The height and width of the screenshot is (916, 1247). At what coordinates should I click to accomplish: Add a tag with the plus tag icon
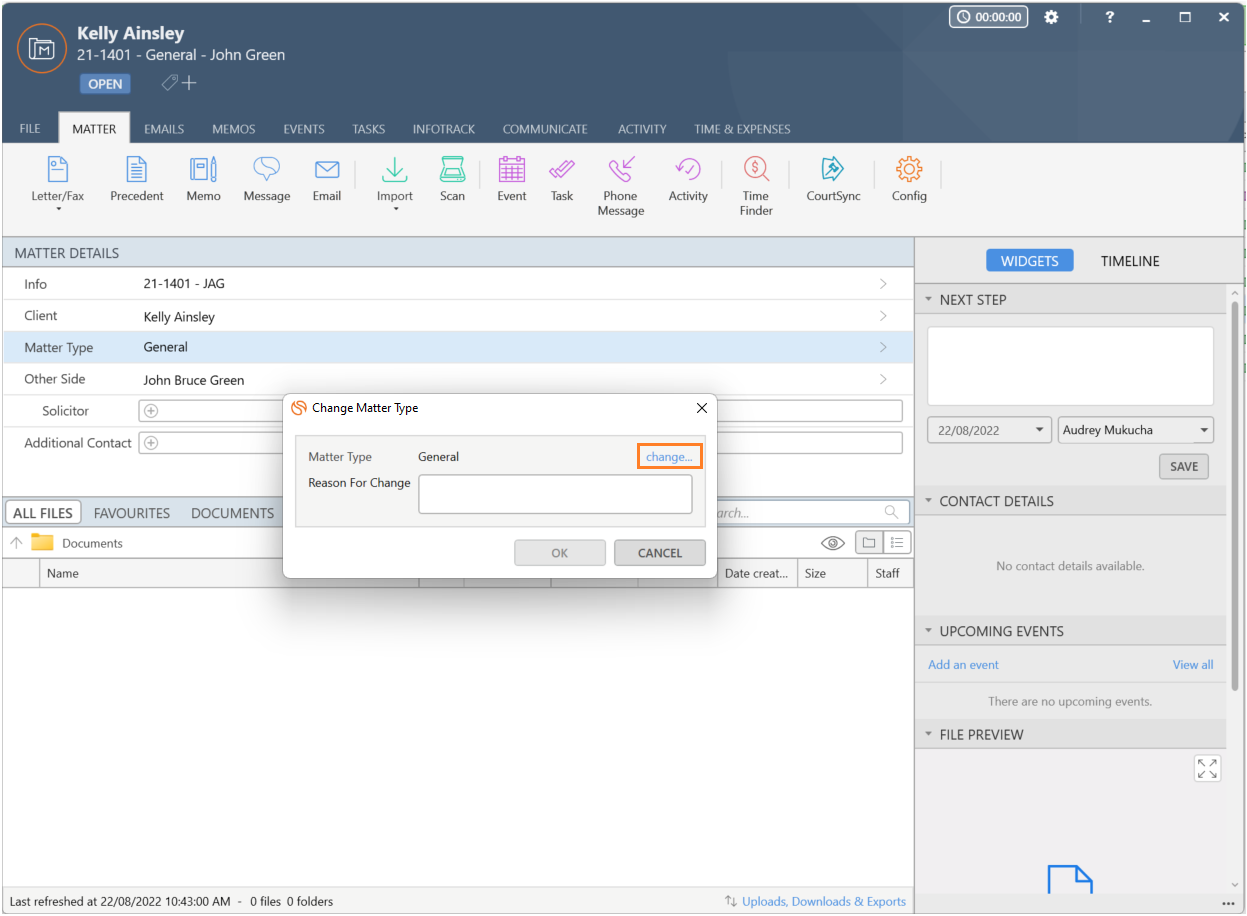[x=179, y=83]
